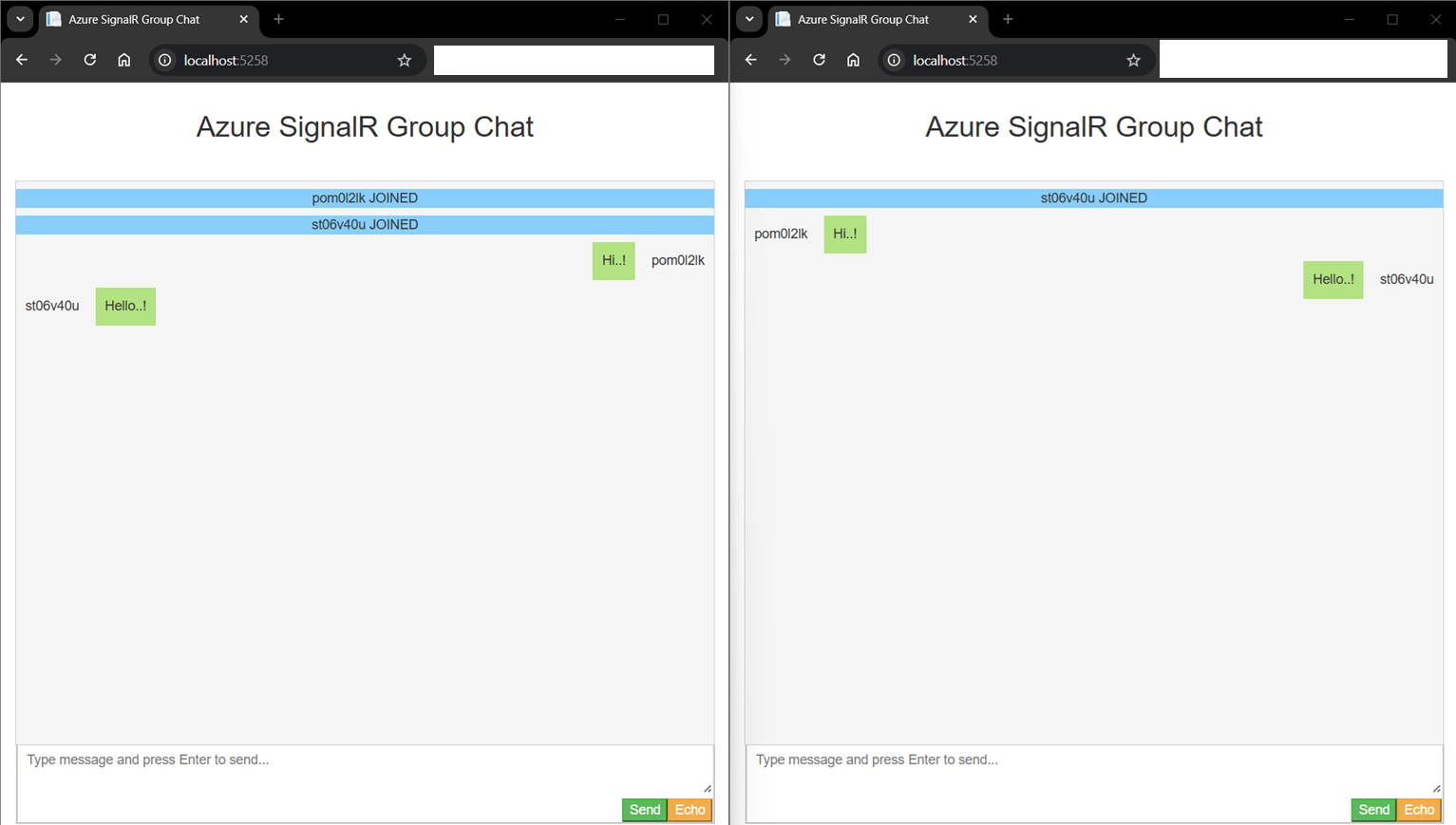Maximize the right browser window
Viewport: 1456px width, 825px height.
click(x=1392, y=19)
